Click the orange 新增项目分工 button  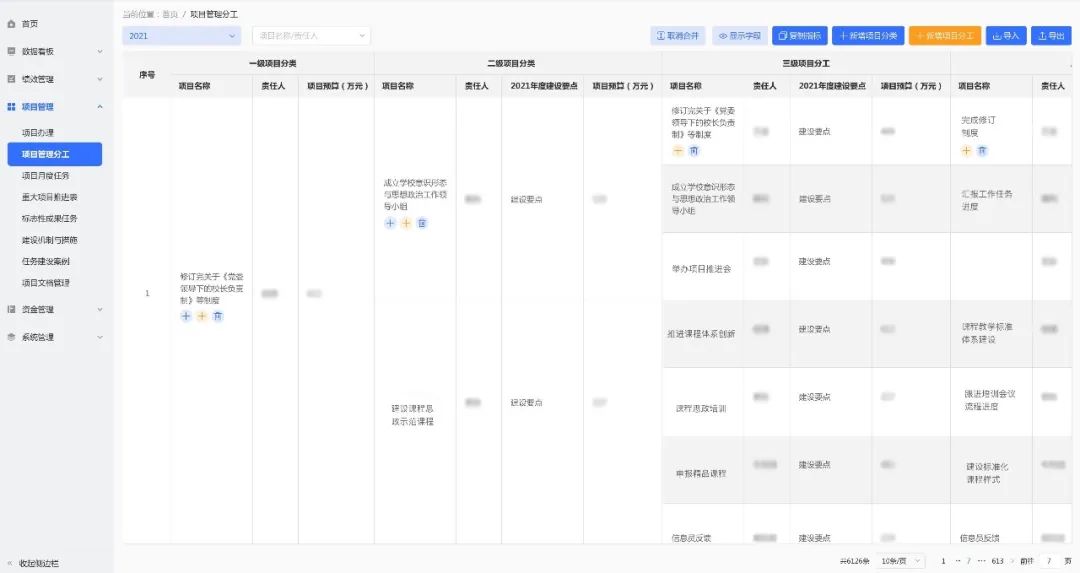coord(945,36)
